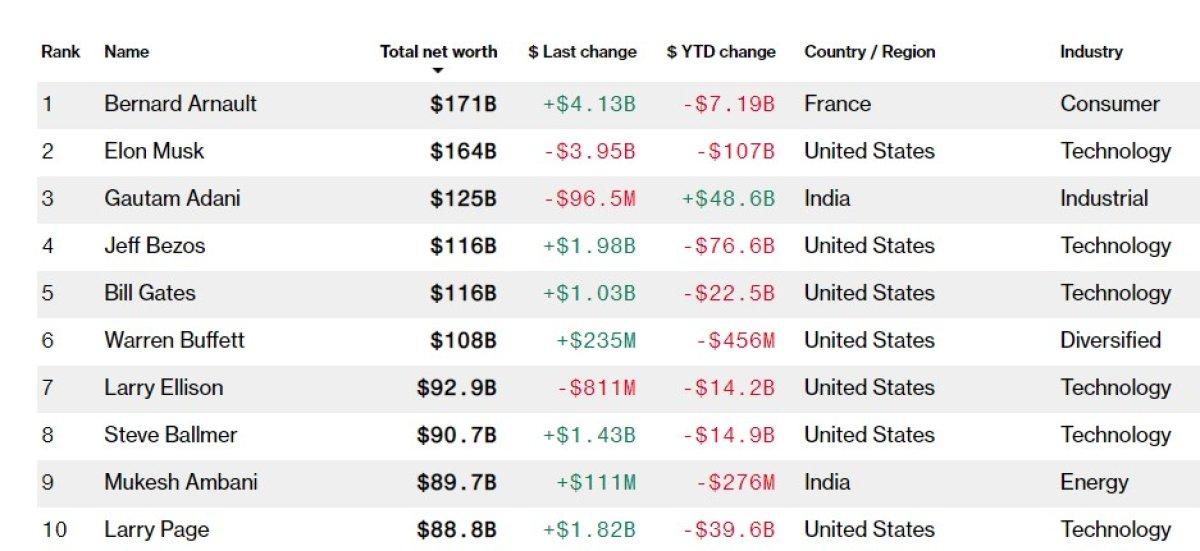Click the Country / Region column header
This screenshot has height=551, width=1200.
pyautogui.click(x=869, y=52)
